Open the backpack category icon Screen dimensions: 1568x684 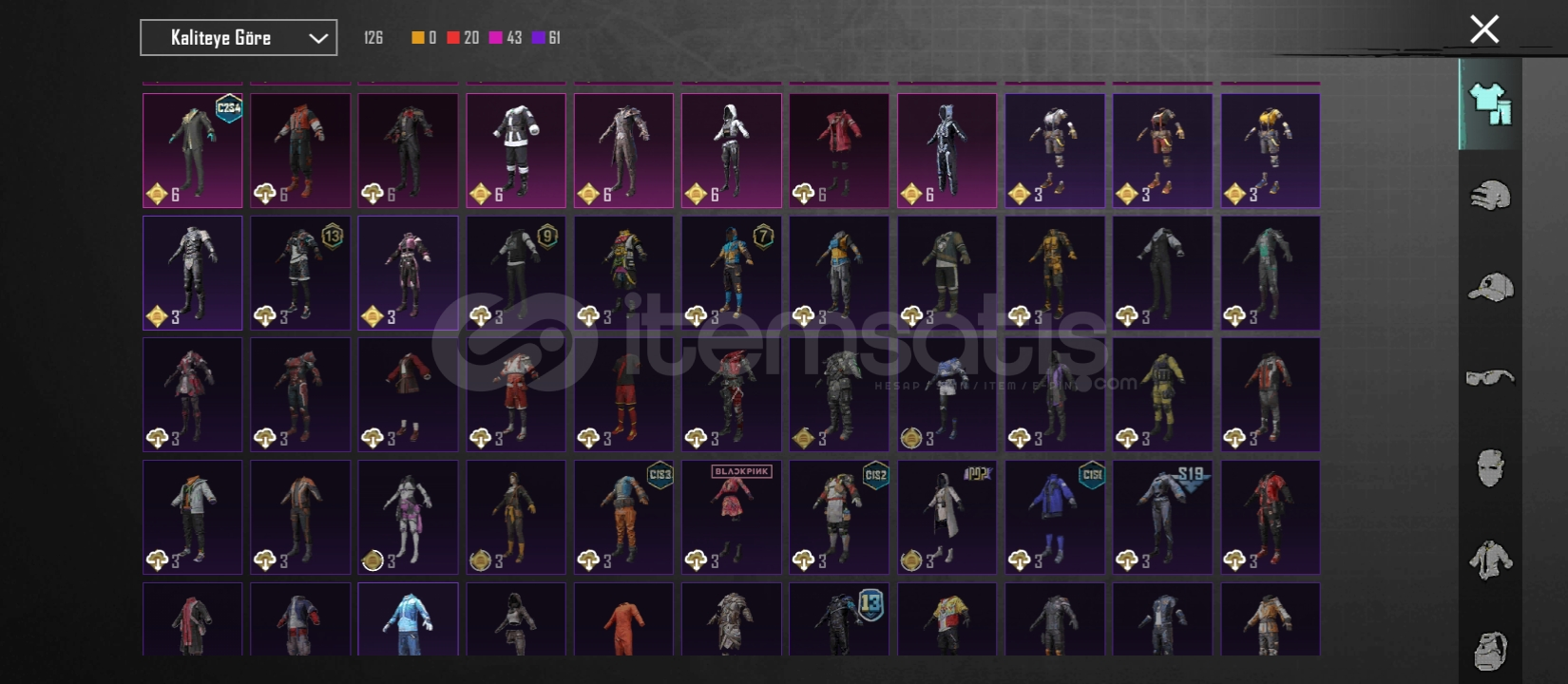pos(1490,651)
